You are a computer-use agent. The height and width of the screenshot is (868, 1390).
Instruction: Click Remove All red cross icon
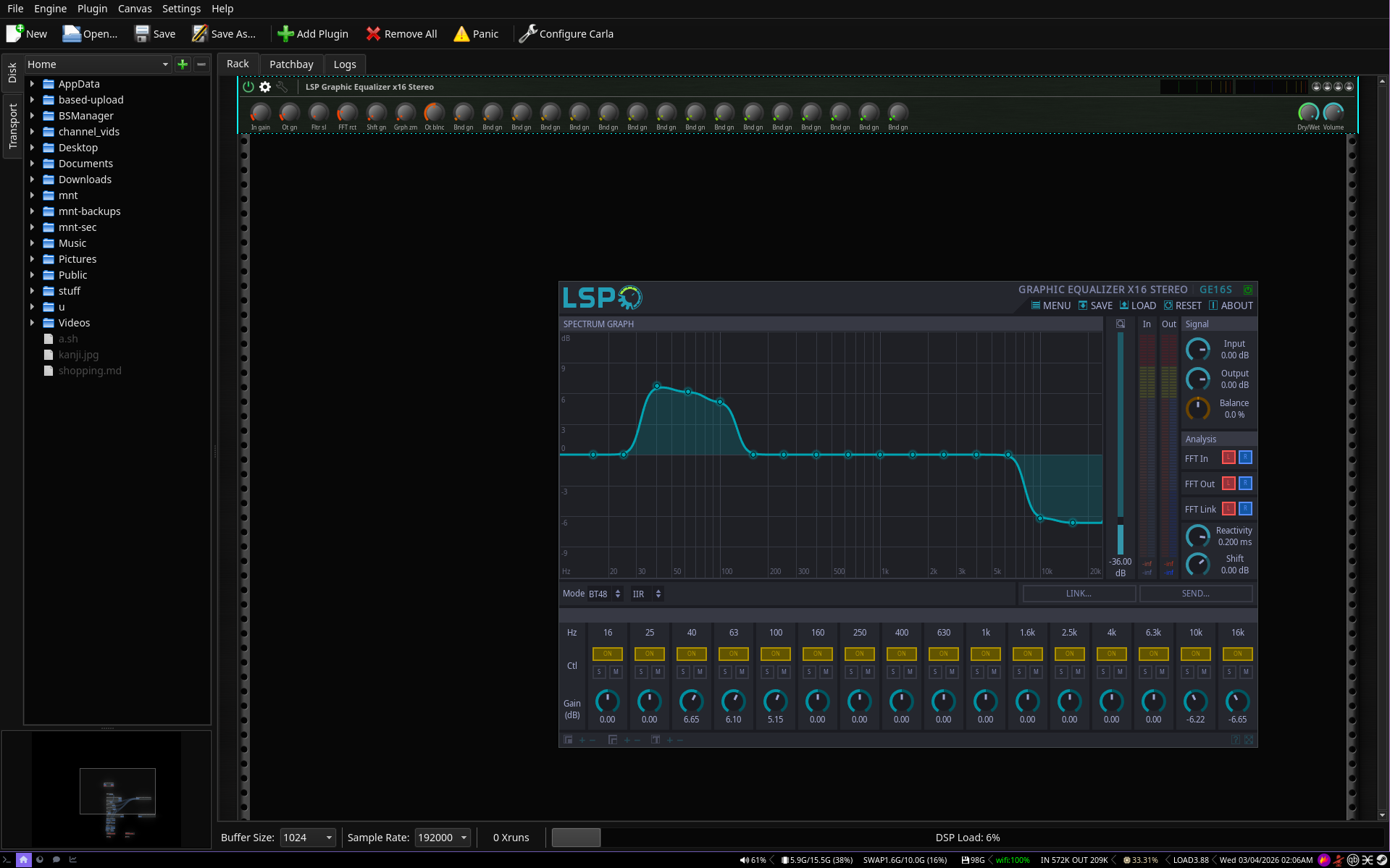click(x=373, y=34)
